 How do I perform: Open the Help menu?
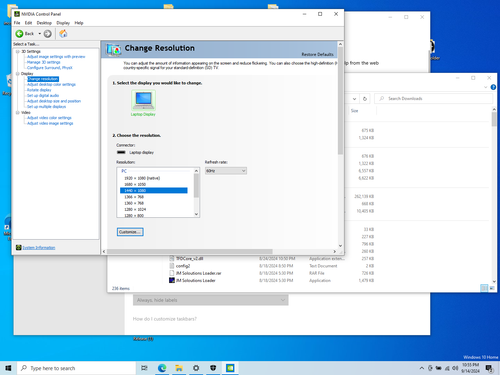coord(79,23)
